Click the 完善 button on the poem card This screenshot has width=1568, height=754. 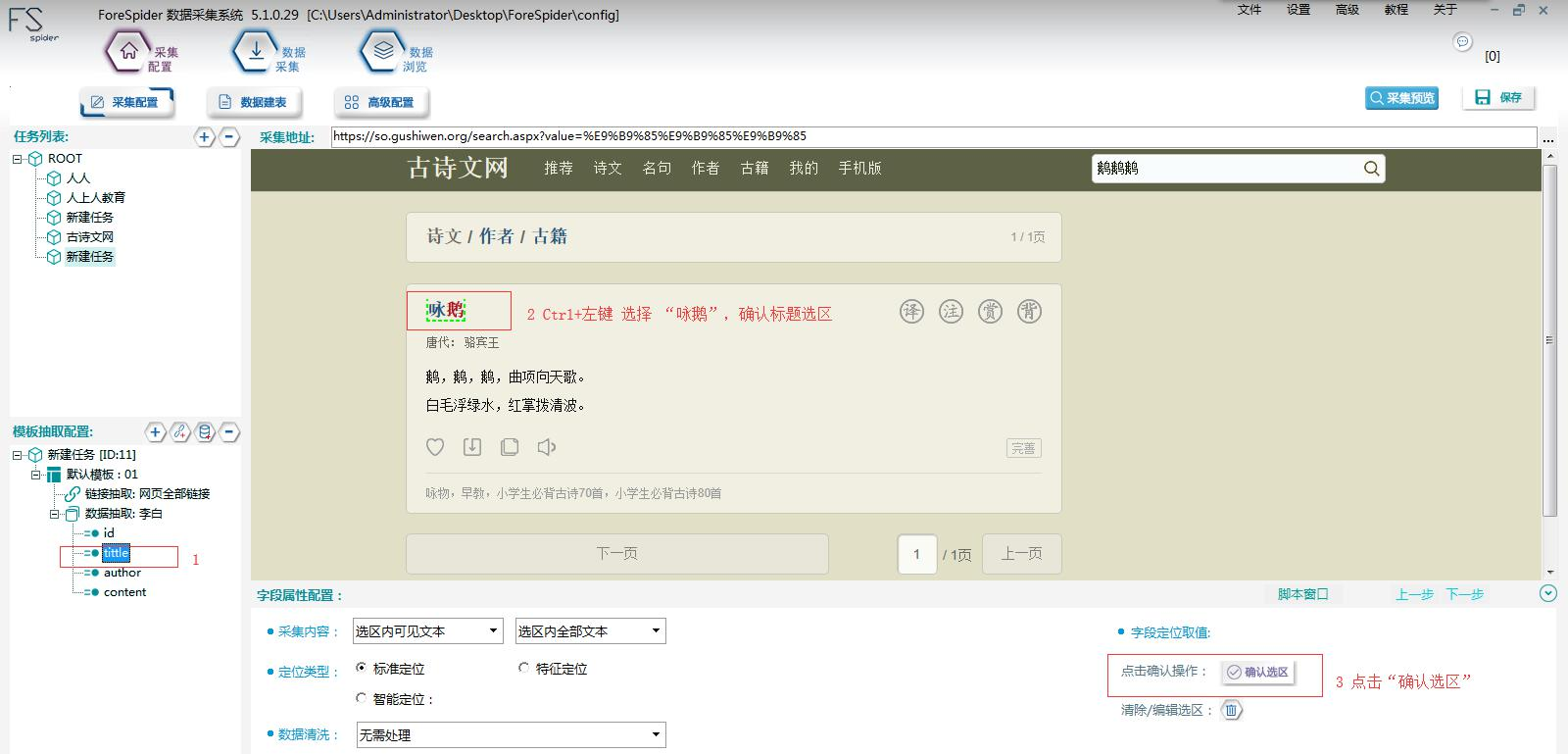coord(1023,448)
